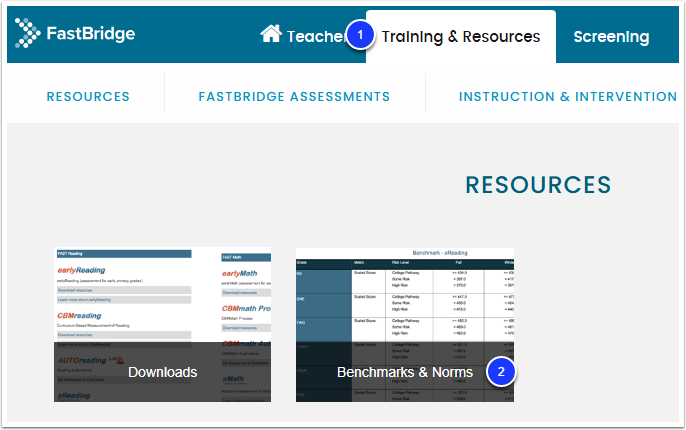Open the Training & Resources tab
This screenshot has width=686, height=430.
tap(461, 37)
